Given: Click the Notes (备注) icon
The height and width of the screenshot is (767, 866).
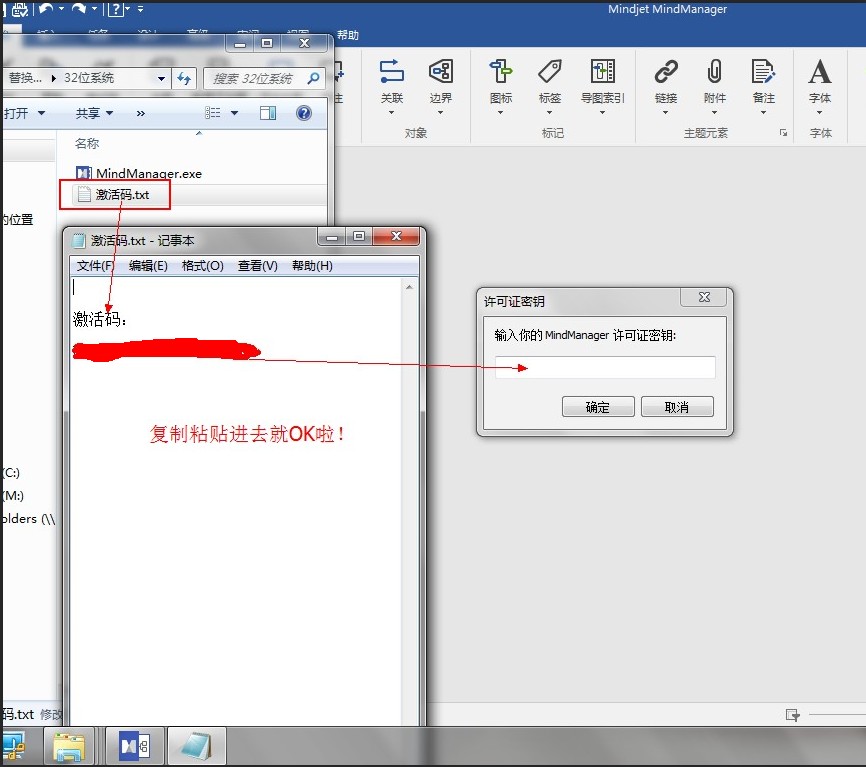Looking at the screenshot, I should tap(763, 71).
